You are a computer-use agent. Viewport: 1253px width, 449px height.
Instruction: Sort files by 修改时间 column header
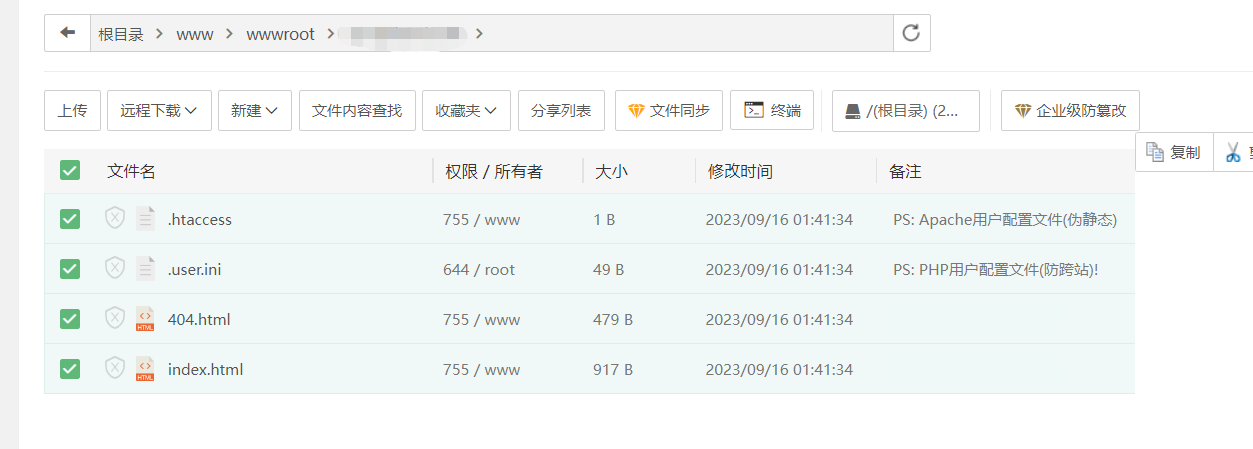(740, 171)
